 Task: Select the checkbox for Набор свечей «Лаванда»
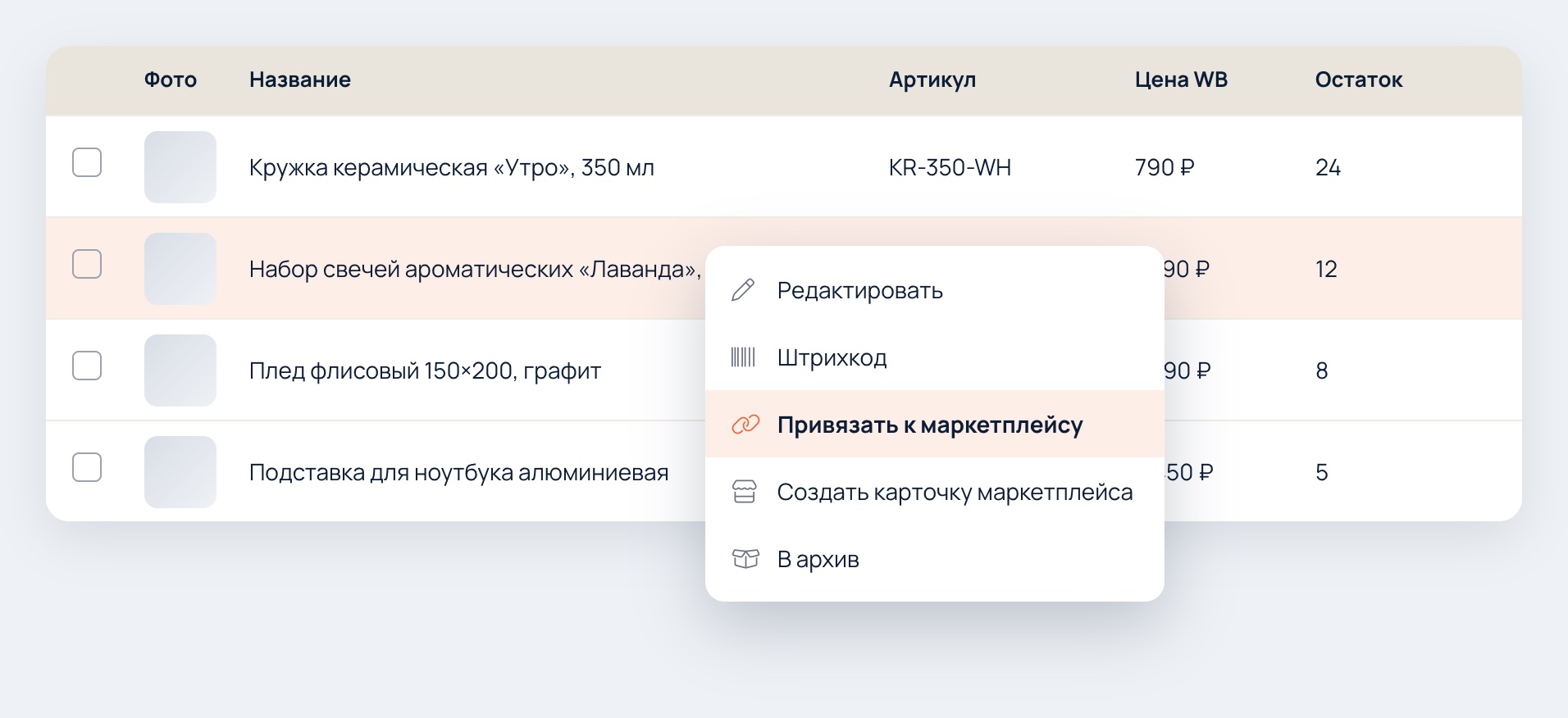tap(87, 264)
